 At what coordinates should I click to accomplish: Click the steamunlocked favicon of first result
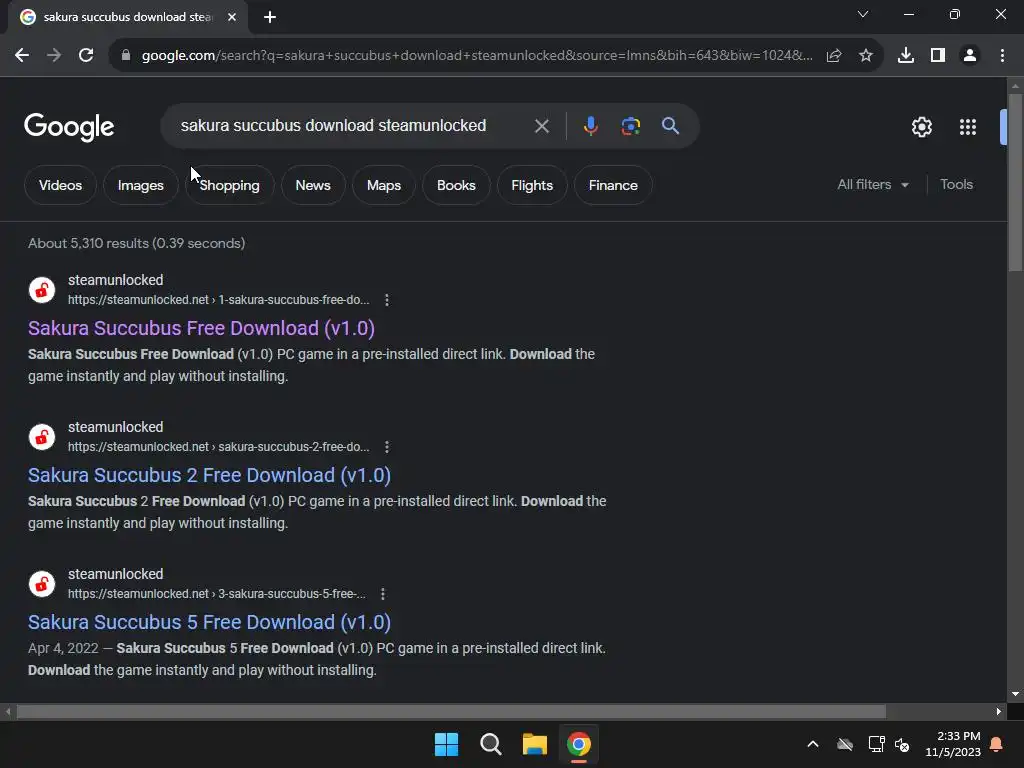coord(42,290)
